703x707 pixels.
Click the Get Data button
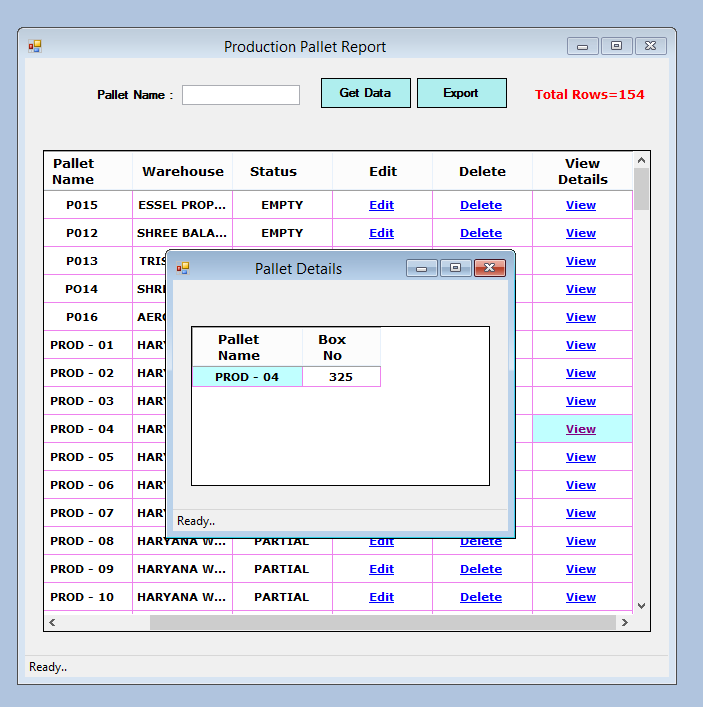366,93
